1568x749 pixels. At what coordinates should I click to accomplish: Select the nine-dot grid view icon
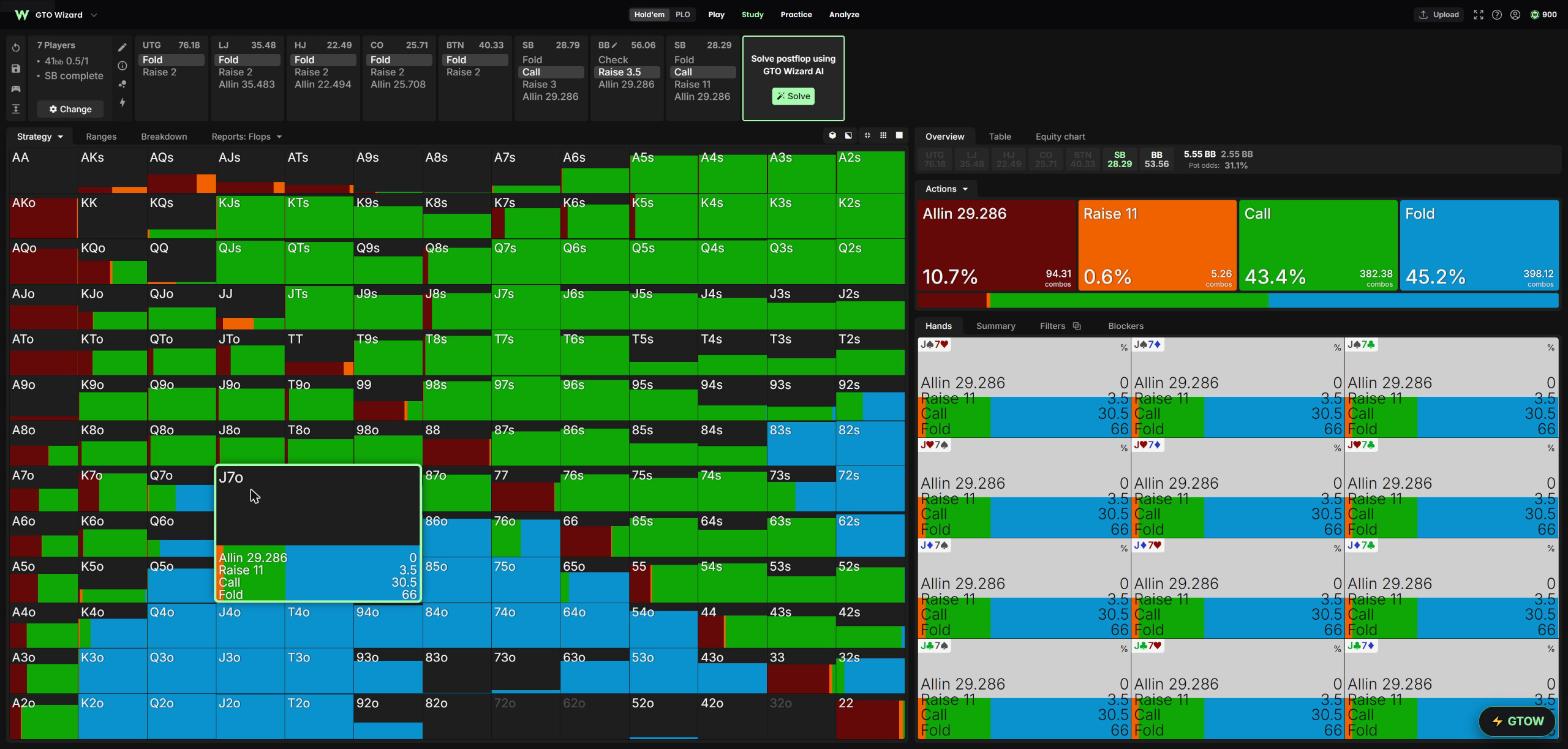click(883, 136)
